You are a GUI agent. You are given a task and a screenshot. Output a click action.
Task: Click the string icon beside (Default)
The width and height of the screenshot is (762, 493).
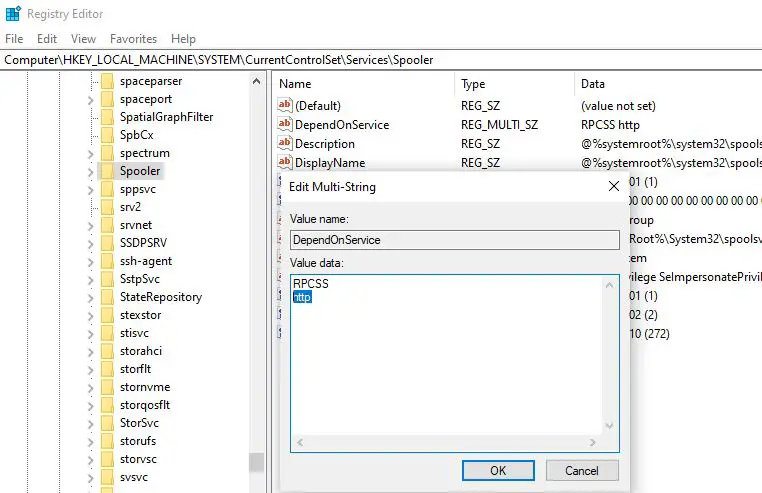[x=285, y=105]
